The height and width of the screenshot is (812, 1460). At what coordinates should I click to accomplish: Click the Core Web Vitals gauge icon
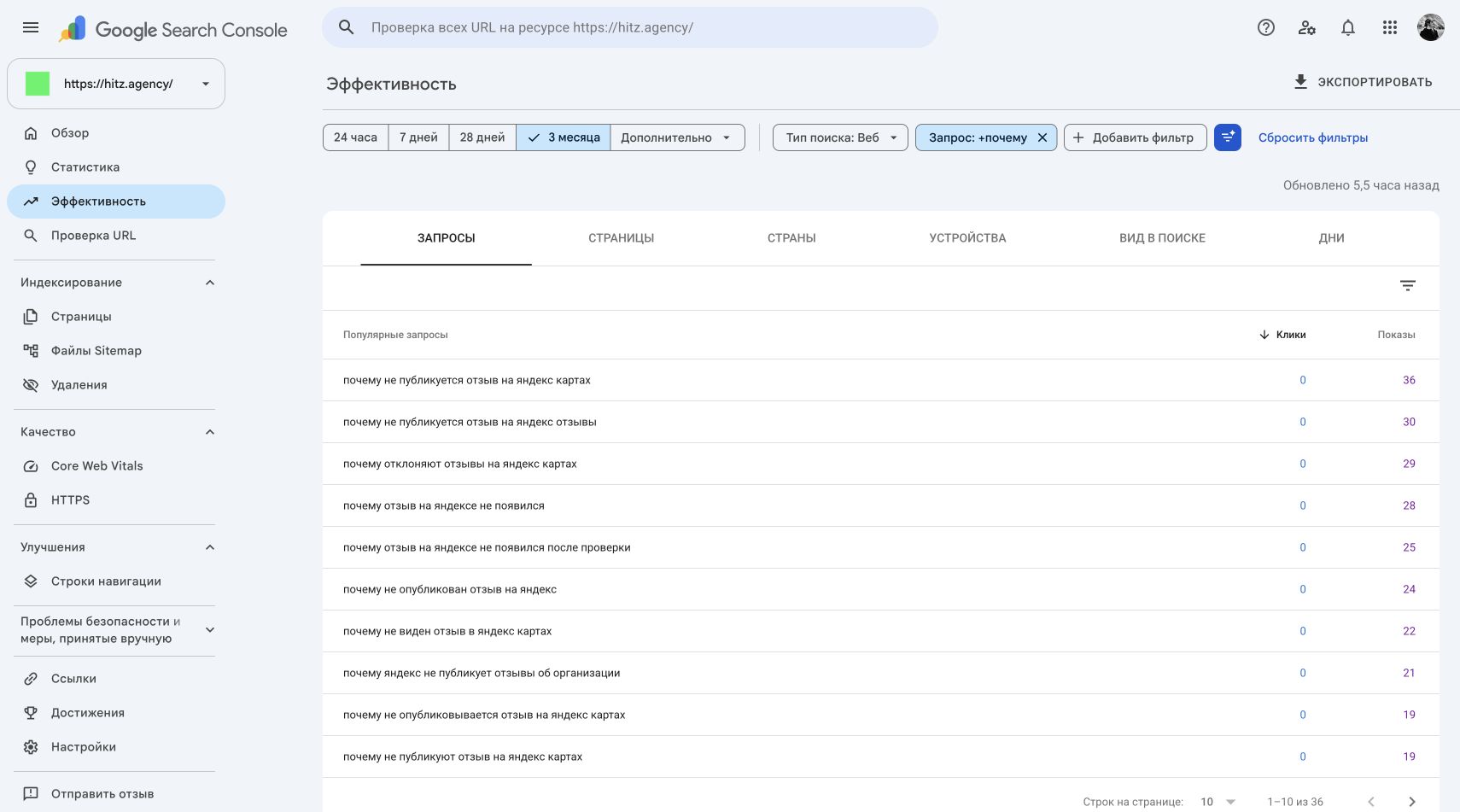31,466
